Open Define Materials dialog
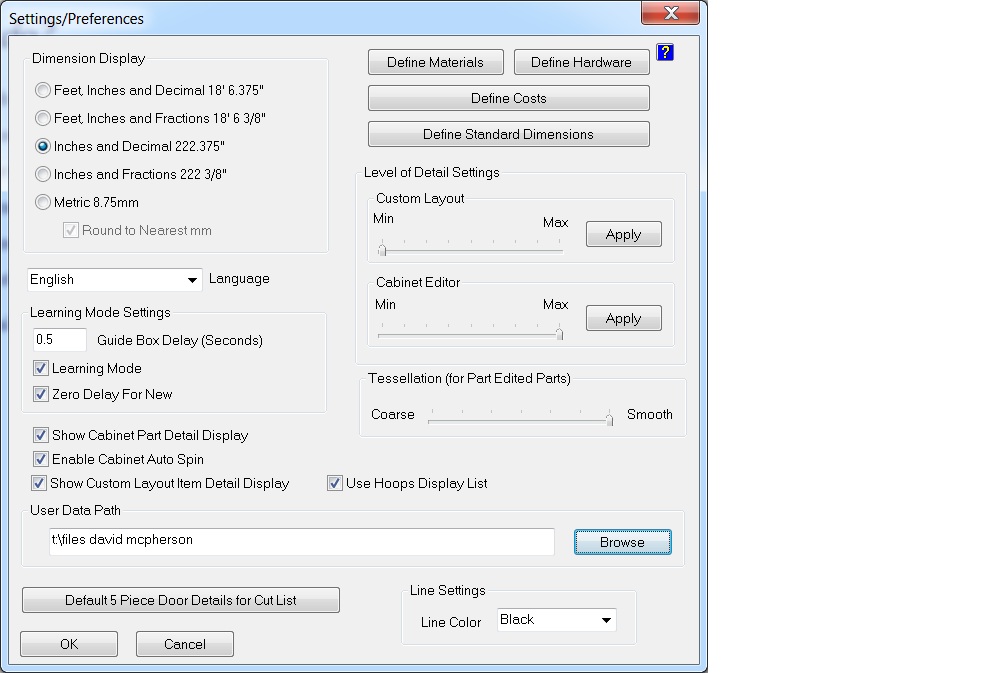 [x=435, y=62]
